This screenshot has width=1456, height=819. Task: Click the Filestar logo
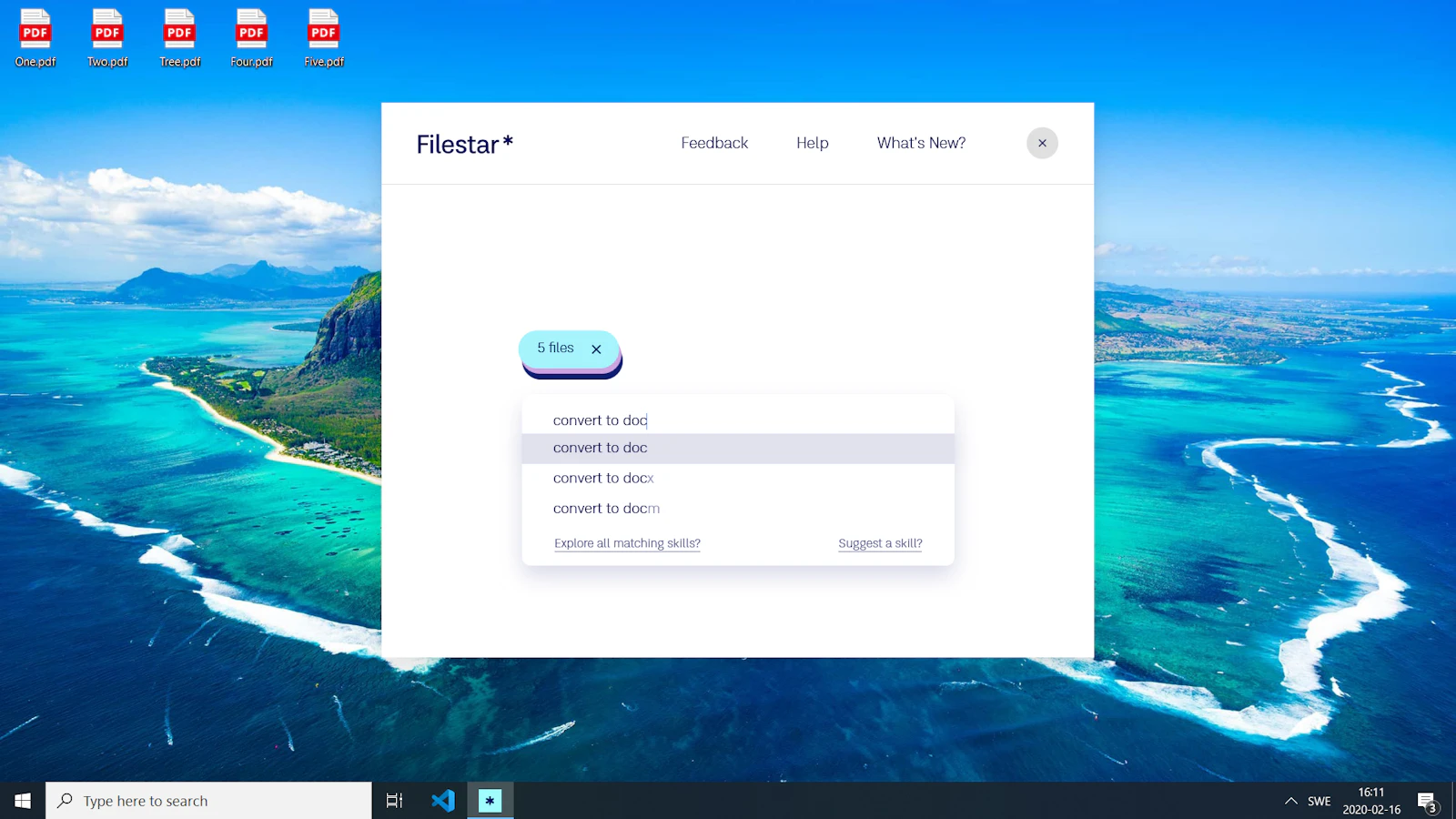[465, 144]
